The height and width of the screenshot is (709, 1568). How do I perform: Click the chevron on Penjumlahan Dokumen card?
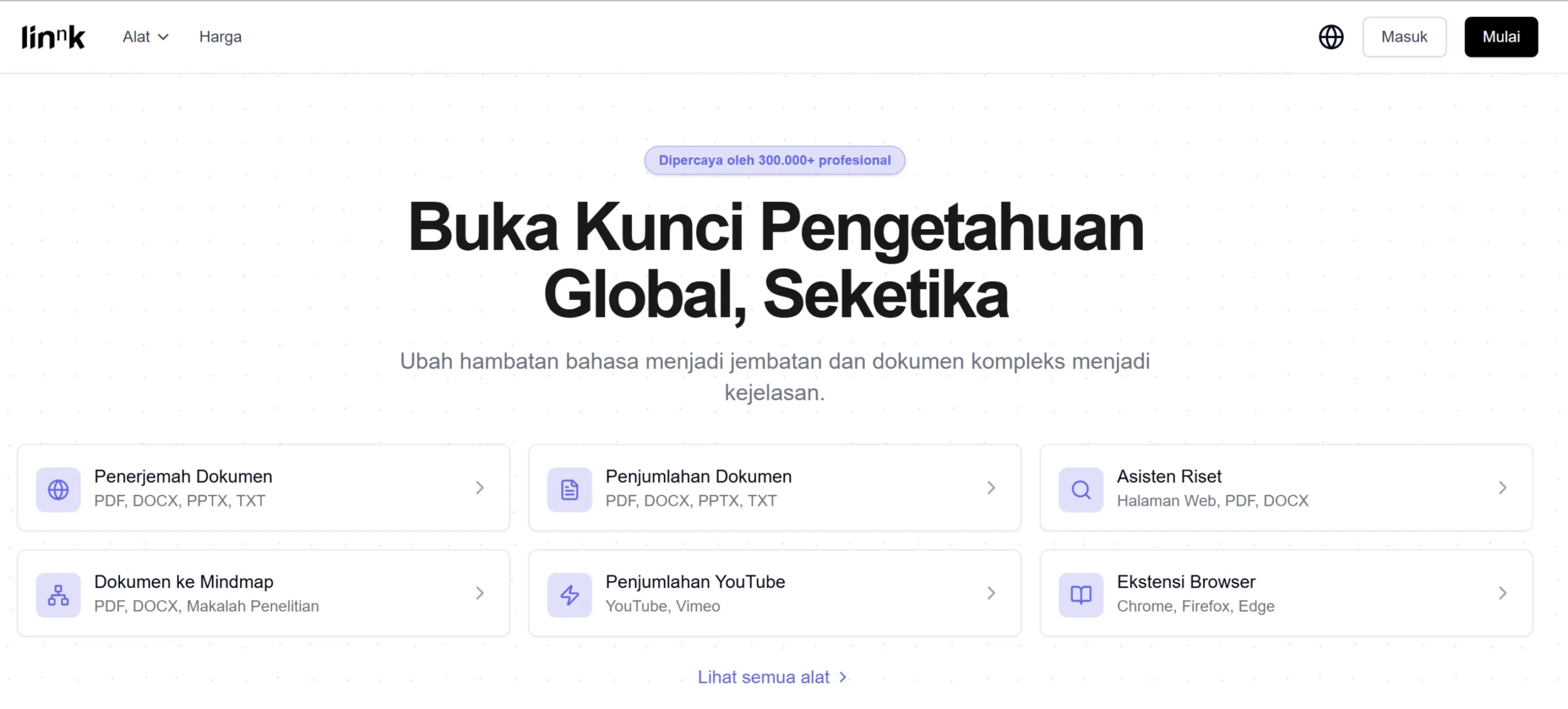coord(990,488)
